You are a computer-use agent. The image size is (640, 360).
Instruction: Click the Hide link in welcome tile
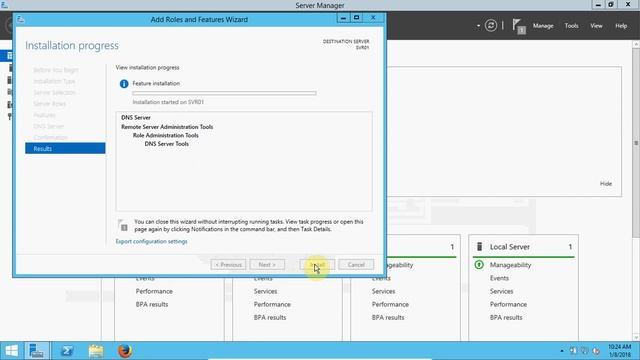point(606,184)
